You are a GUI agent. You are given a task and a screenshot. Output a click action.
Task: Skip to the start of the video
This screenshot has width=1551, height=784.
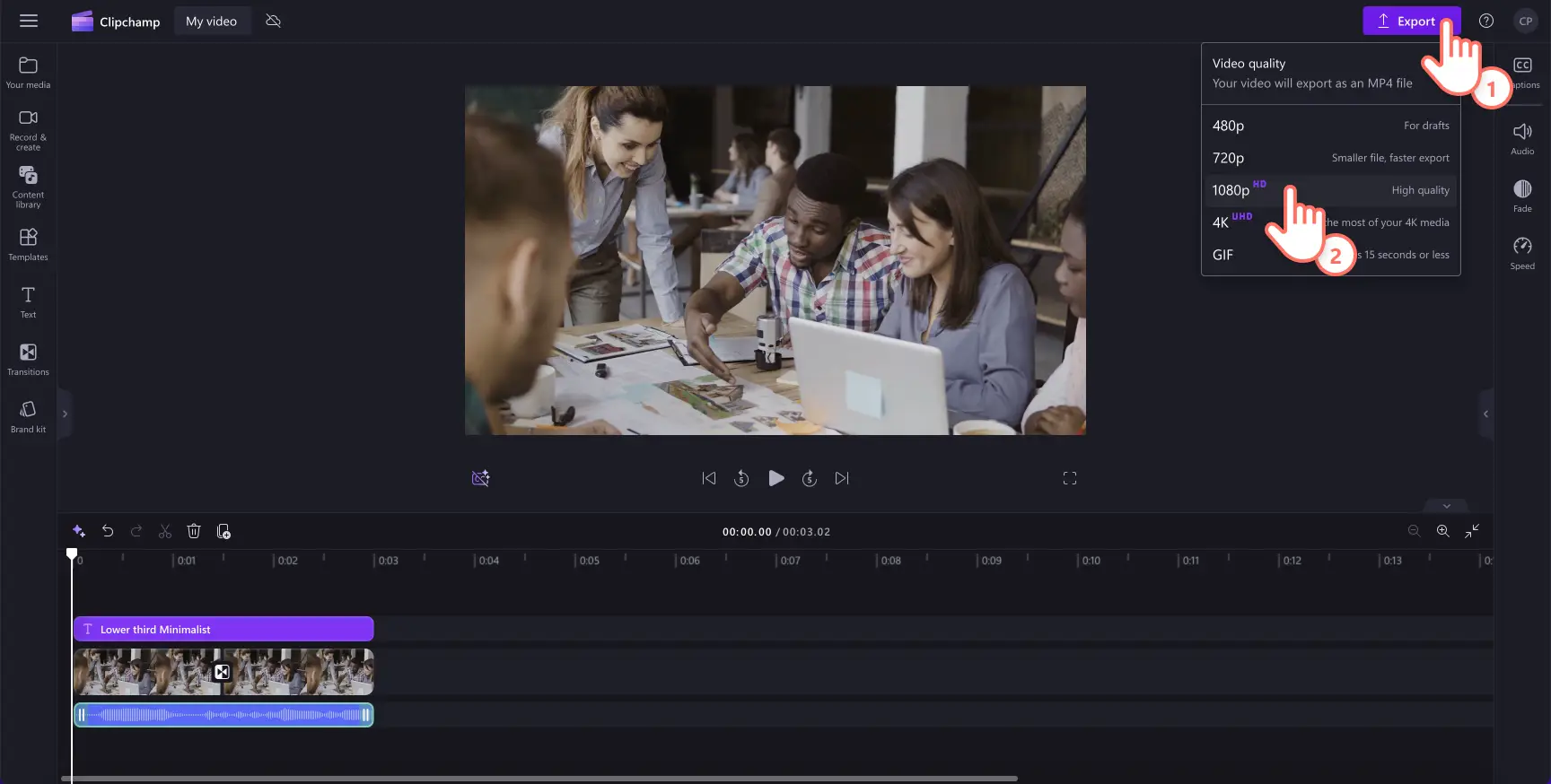[x=709, y=478]
